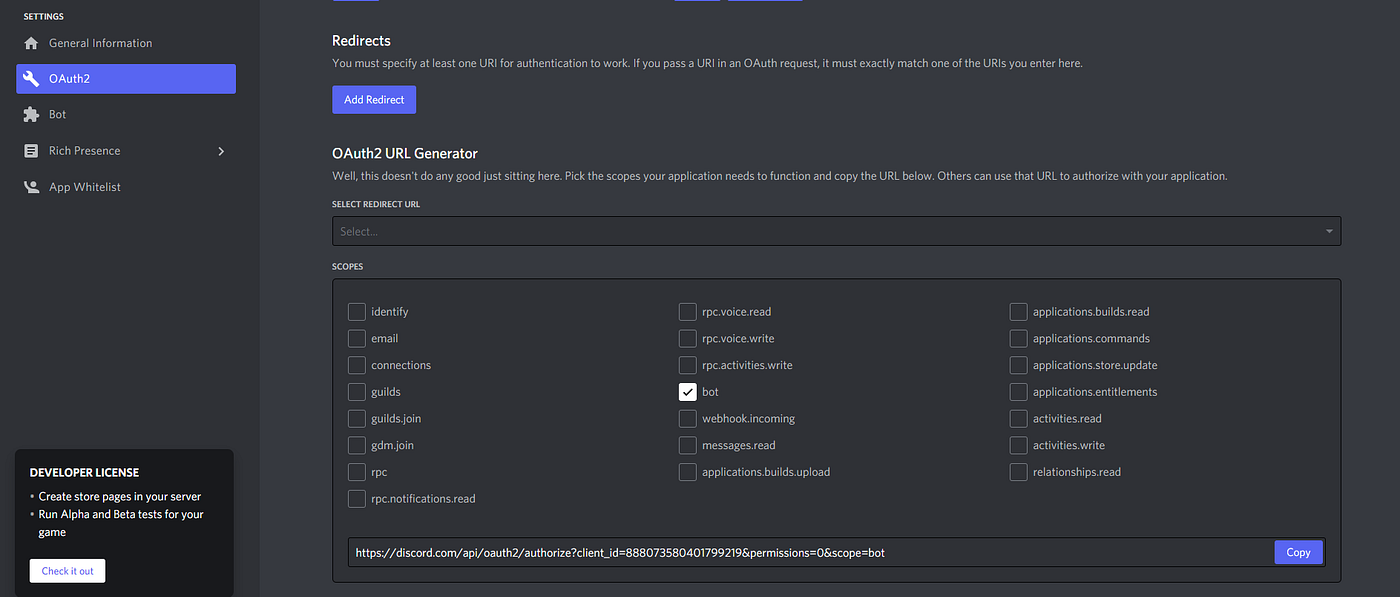Click the App Whitelist person icon
This screenshot has height=597, width=1400.
(x=31, y=187)
